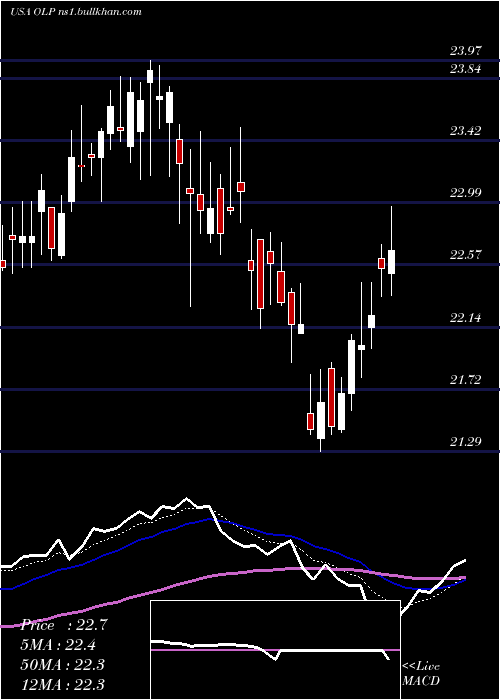Click the lowest candlestick touching 21.29
Image resolution: width=500 pixels, height=700 pixels.
point(321,420)
